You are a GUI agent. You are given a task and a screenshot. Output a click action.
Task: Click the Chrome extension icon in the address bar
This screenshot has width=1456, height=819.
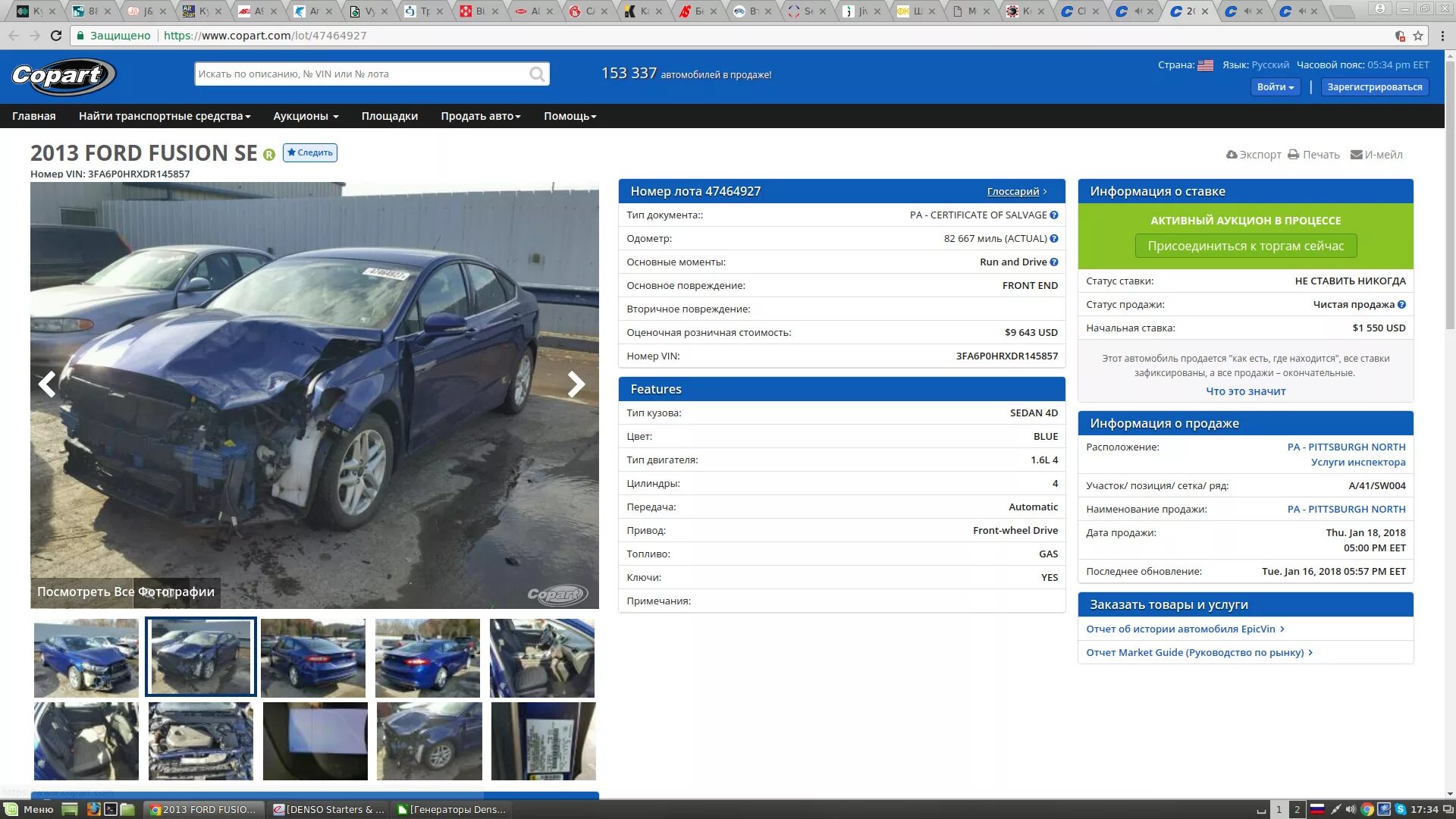click(x=1400, y=36)
